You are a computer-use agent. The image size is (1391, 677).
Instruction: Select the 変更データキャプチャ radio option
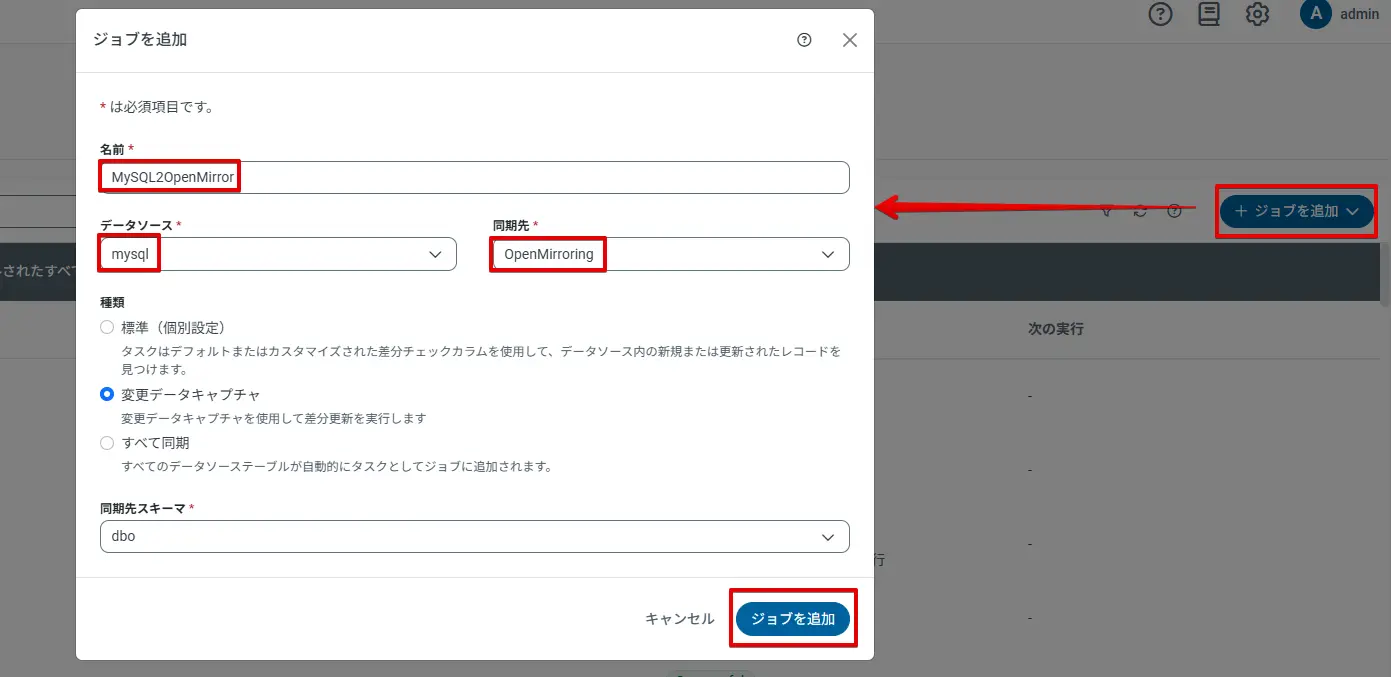107,394
